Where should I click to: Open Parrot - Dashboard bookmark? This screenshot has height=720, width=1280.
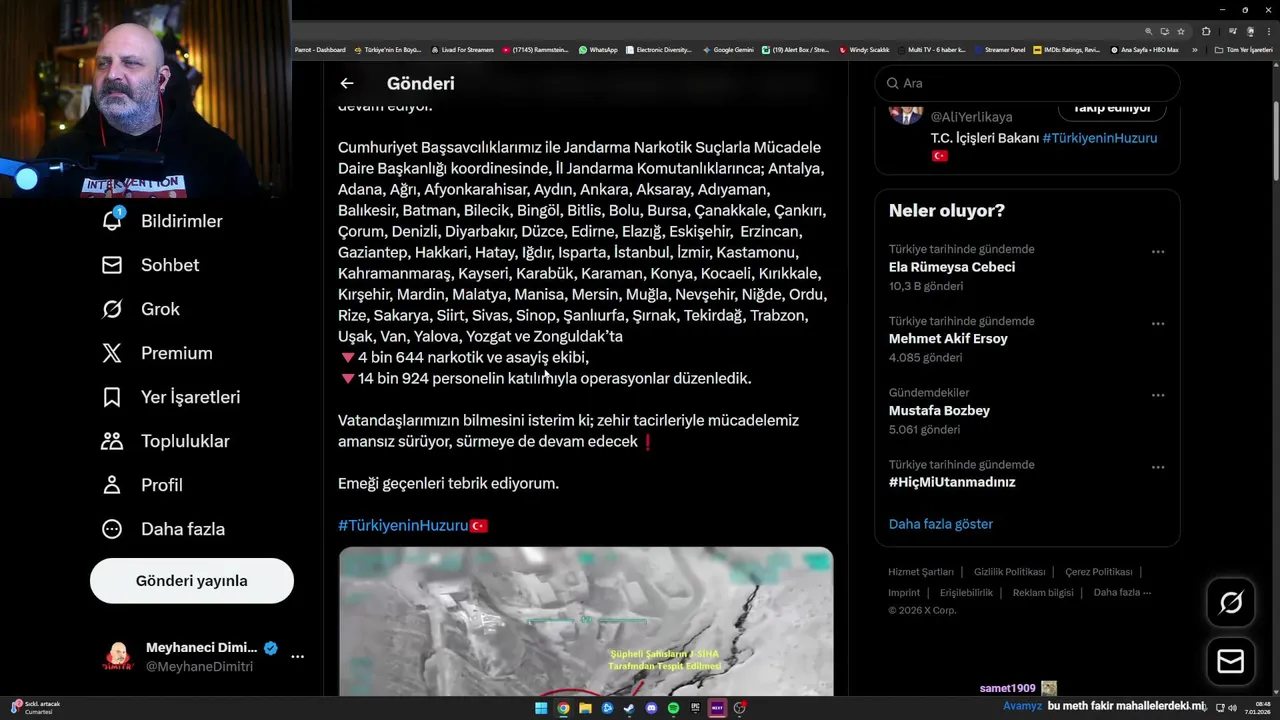[x=320, y=50]
